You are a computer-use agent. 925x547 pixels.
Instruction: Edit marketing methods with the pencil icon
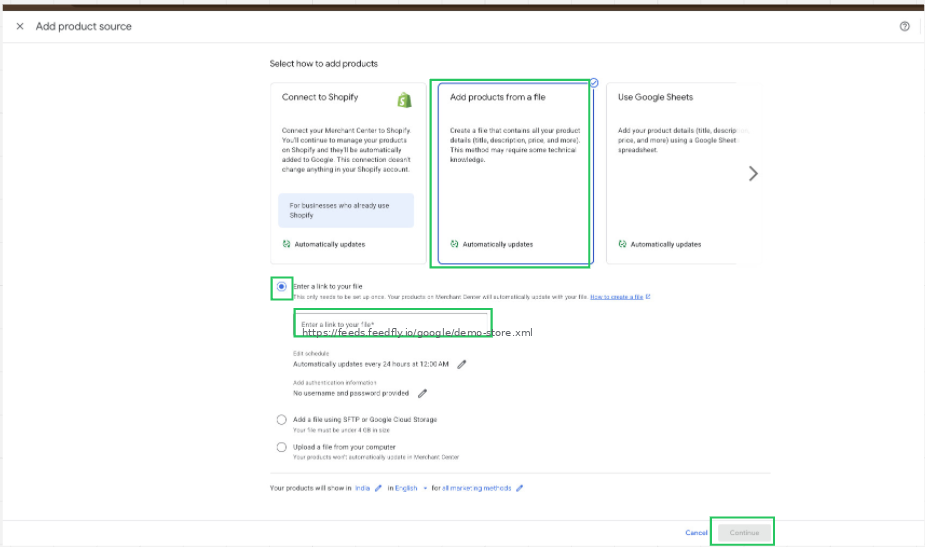(520, 489)
